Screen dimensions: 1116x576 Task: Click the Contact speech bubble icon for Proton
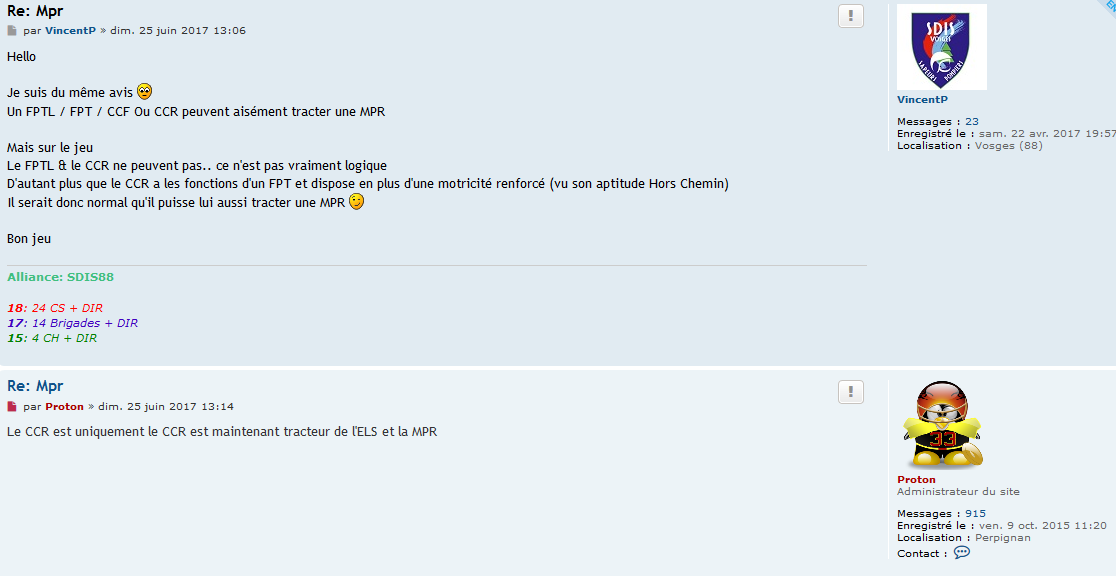point(962,553)
